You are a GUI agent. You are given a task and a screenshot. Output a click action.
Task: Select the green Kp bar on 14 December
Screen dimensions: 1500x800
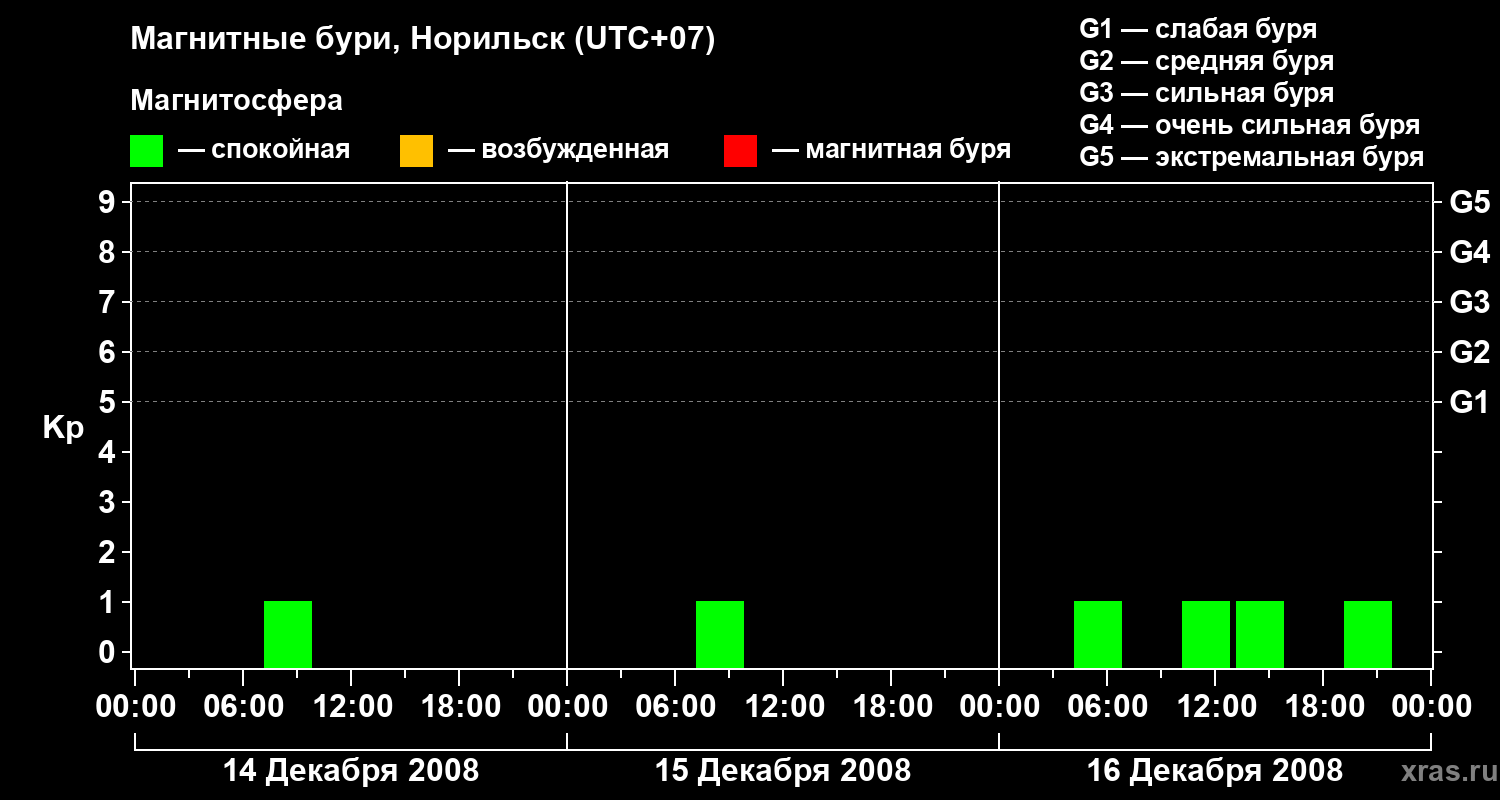pyautogui.click(x=288, y=634)
